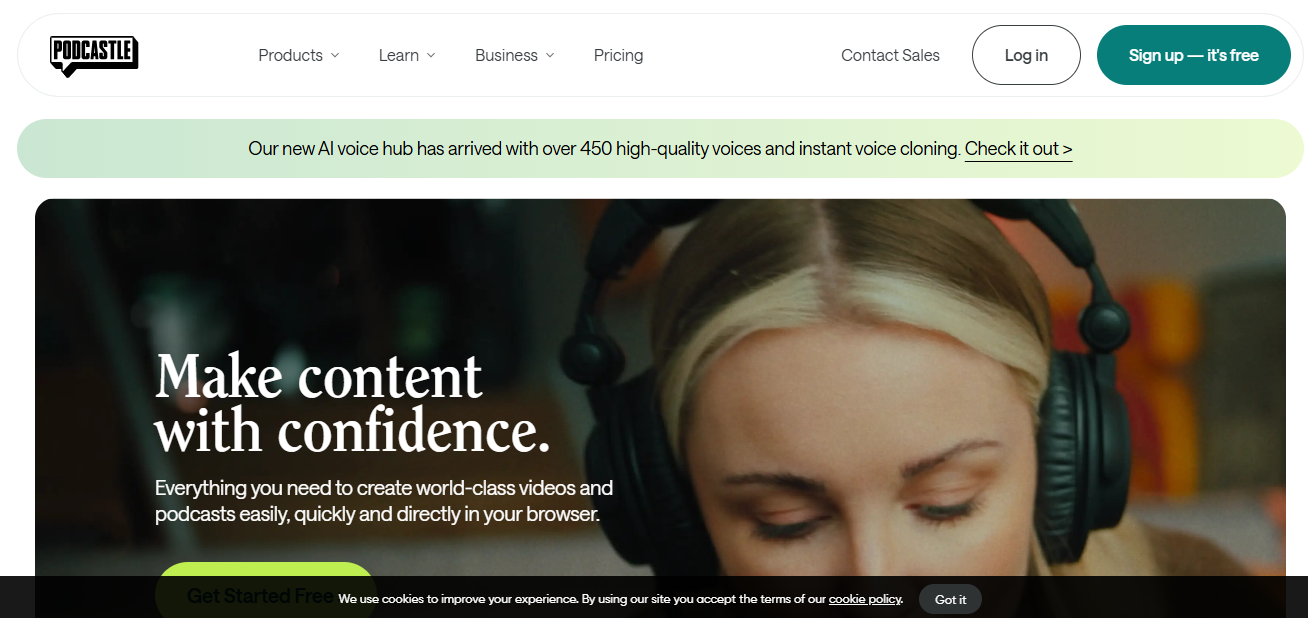Click the Podcastle logo
Viewport: 1308px width, 618px height.
94,56
